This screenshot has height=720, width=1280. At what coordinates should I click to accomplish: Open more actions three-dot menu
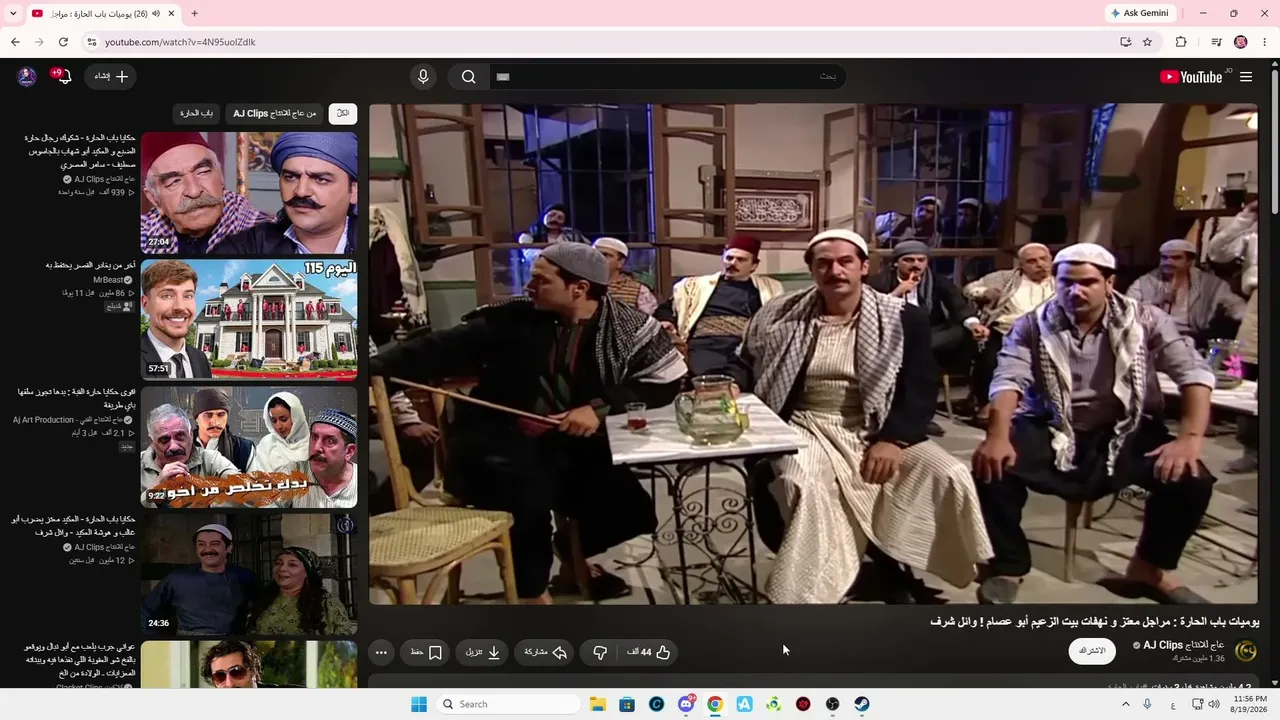point(381,652)
